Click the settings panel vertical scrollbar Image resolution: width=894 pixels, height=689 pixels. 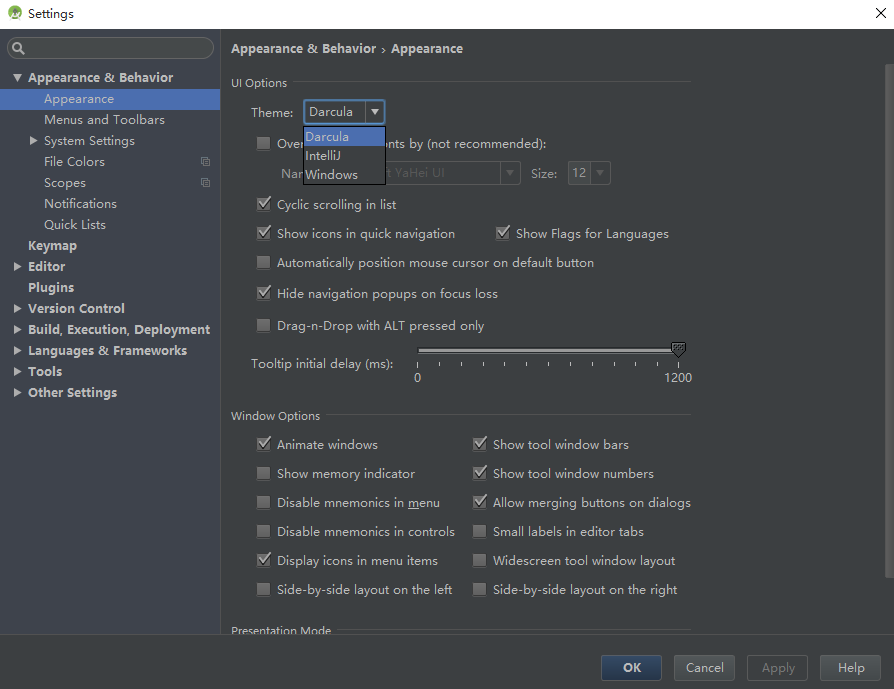tap(889, 321)
